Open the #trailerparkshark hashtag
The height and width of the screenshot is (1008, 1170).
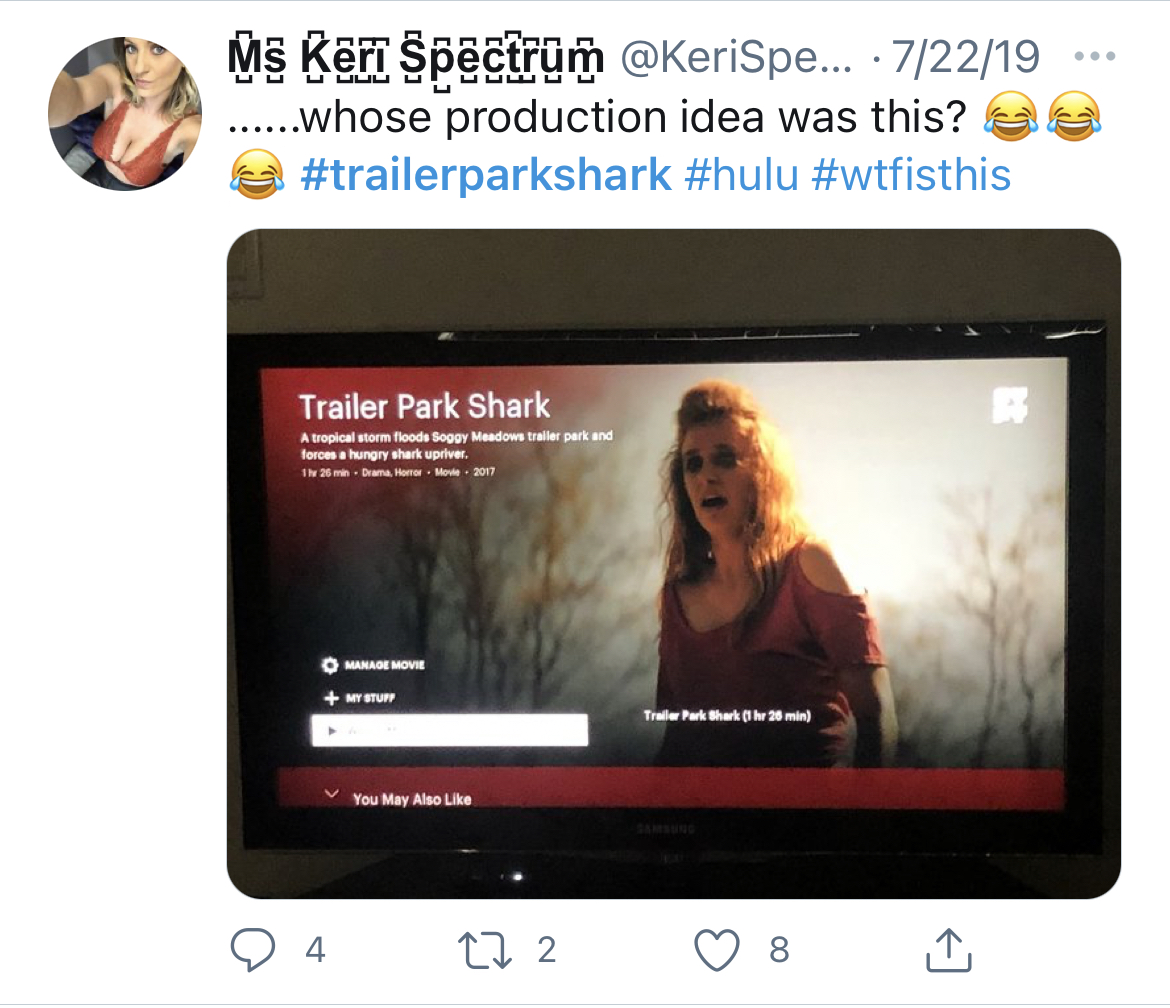point(485,175)
